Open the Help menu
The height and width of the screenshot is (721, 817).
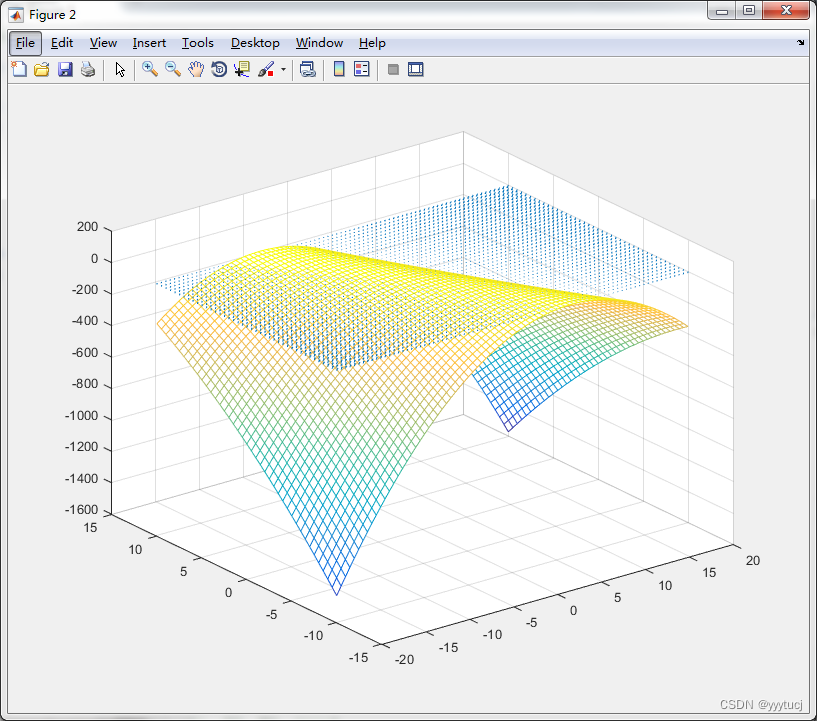372,43
